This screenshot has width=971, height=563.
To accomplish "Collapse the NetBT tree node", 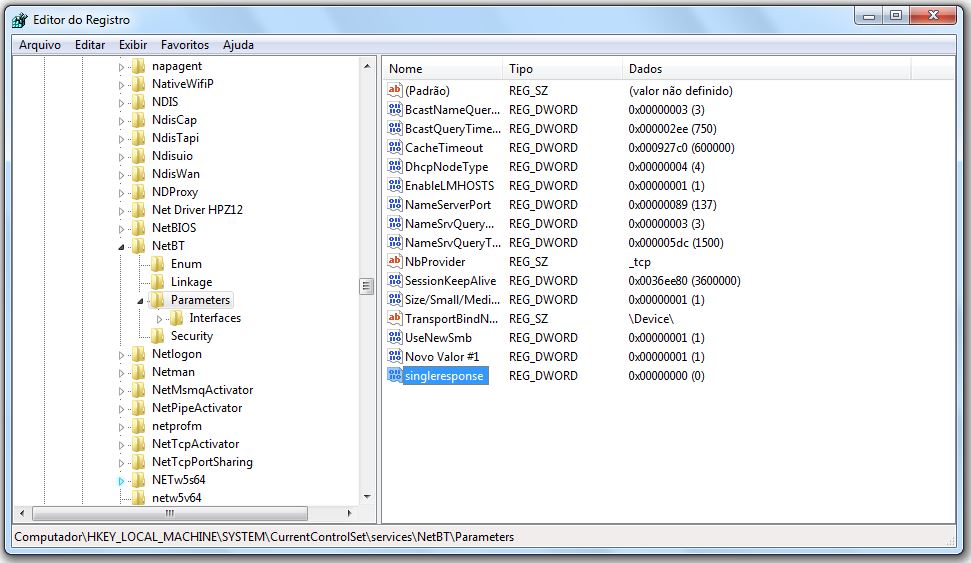I will coord(122,246).
